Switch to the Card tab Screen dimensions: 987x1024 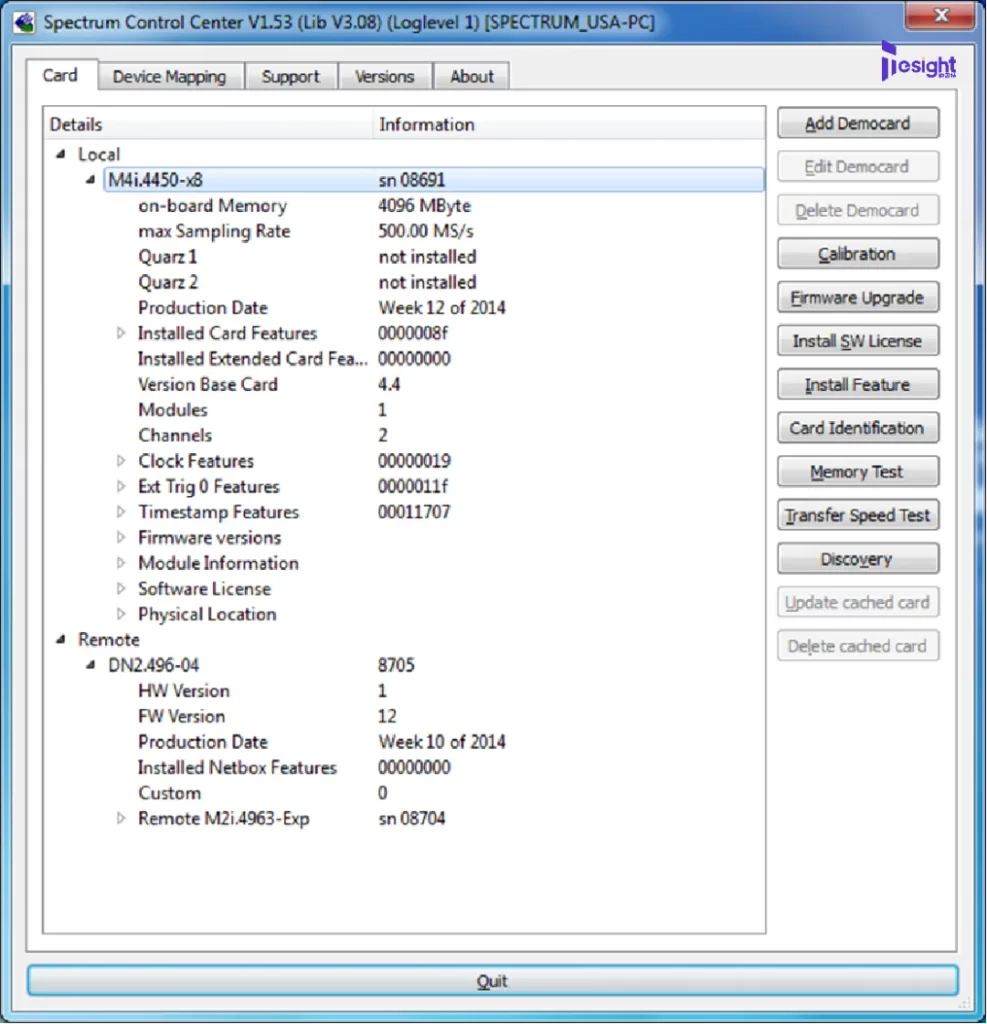tap(61, 75)
